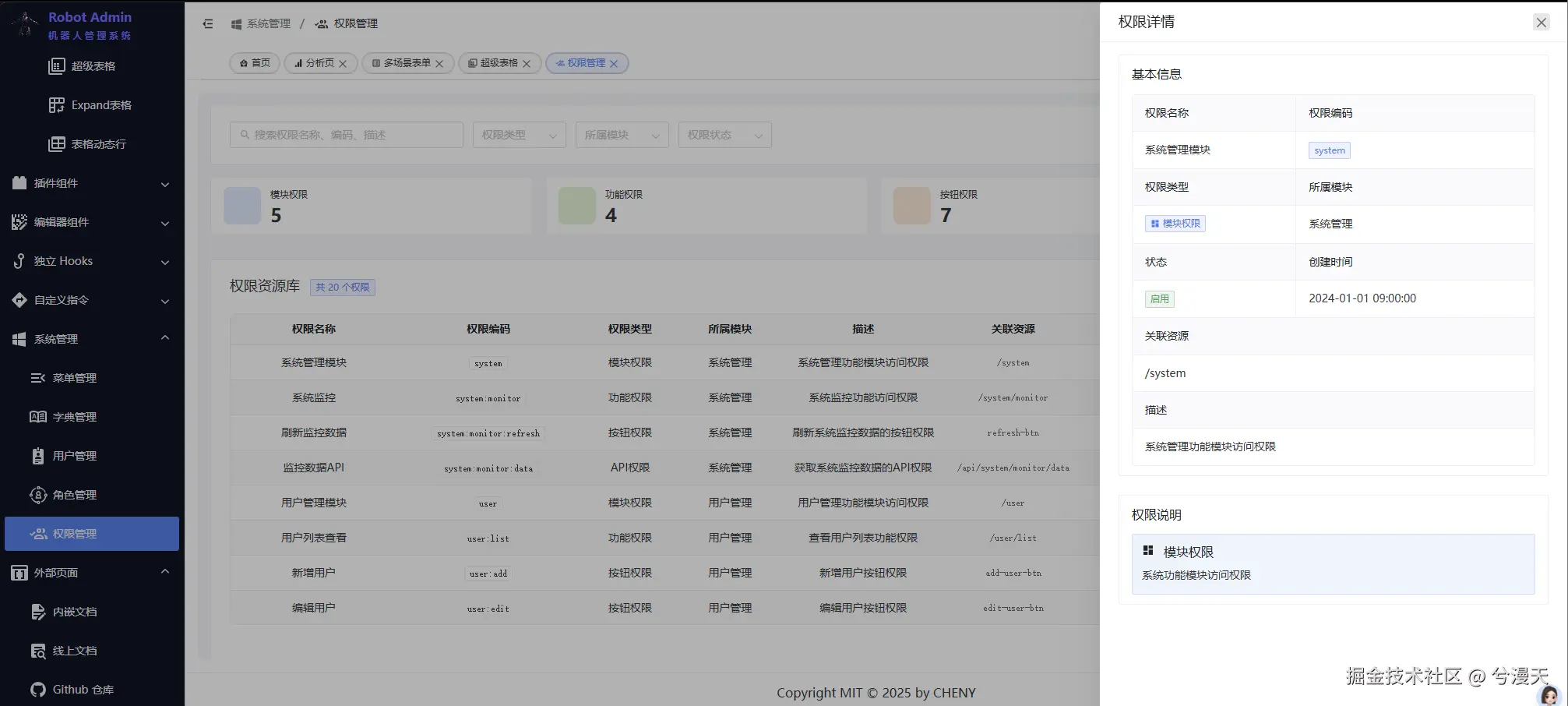Collapse the 系统管理 submenu chevron

165,338
